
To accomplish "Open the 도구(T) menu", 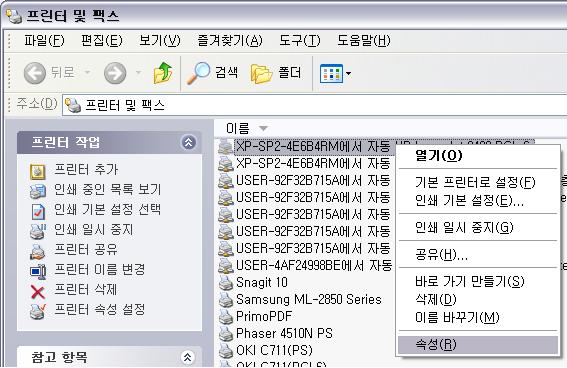I will coord(299,40).
